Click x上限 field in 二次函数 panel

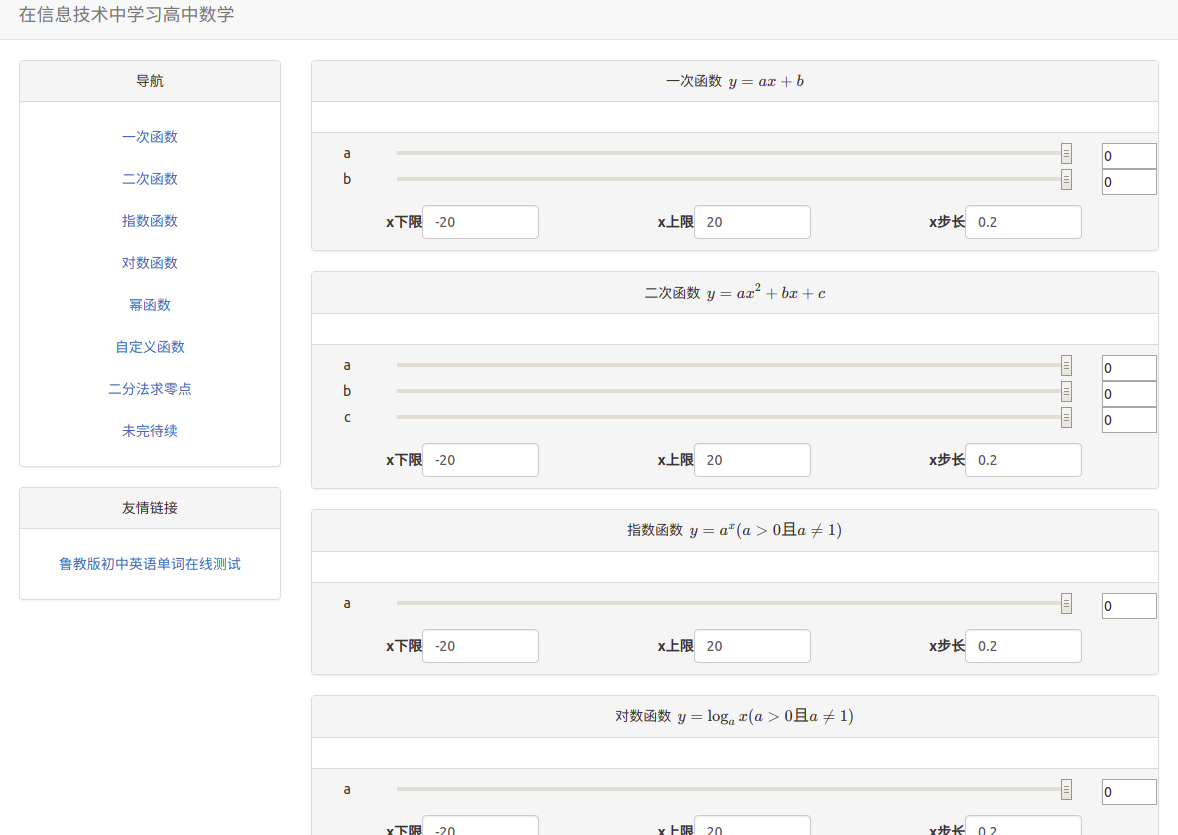(752, 460)
